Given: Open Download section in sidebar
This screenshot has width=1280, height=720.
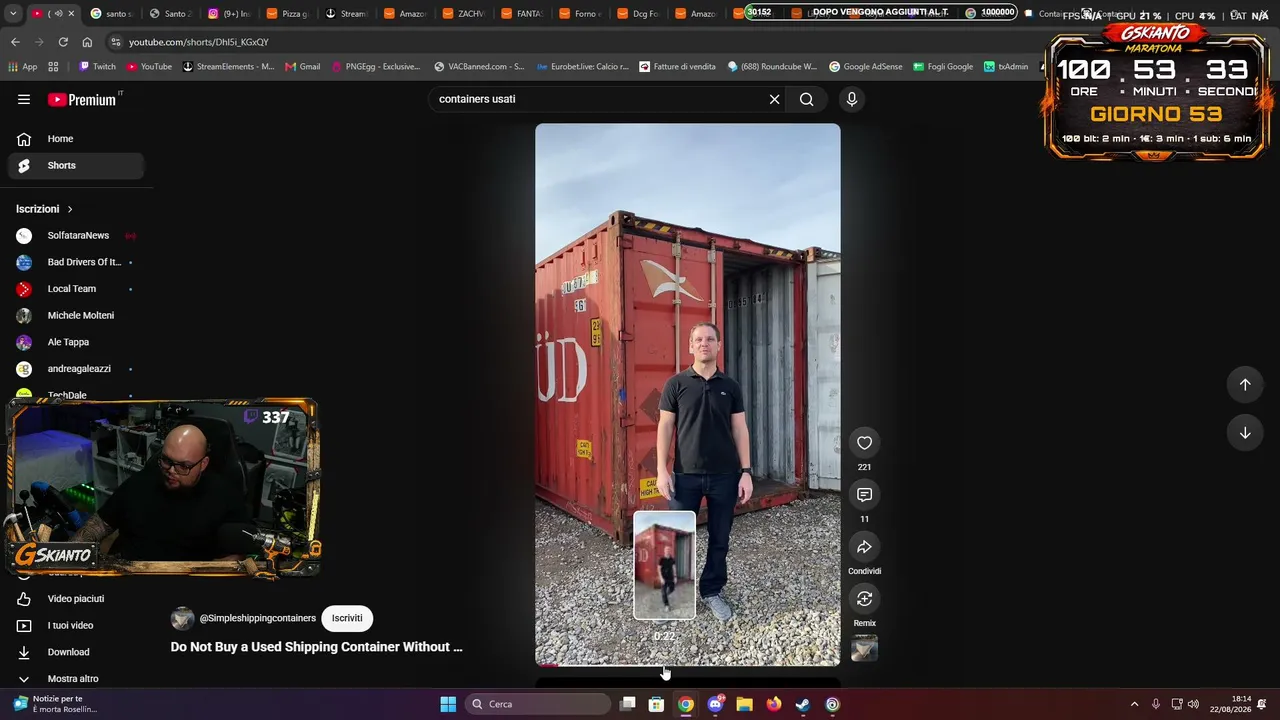Looking at the screenshot, I should pos(76,652).
